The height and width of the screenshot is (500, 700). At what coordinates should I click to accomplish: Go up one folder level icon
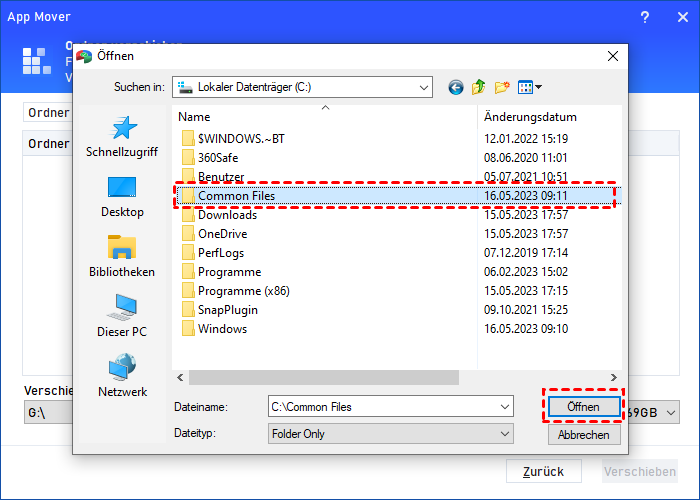(479, 87)
